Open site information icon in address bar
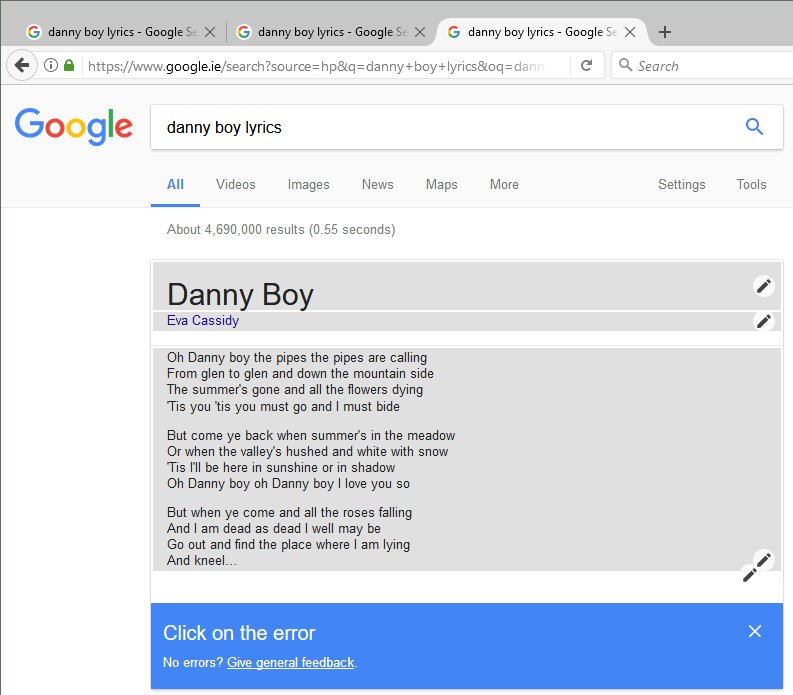 (51, 65)
